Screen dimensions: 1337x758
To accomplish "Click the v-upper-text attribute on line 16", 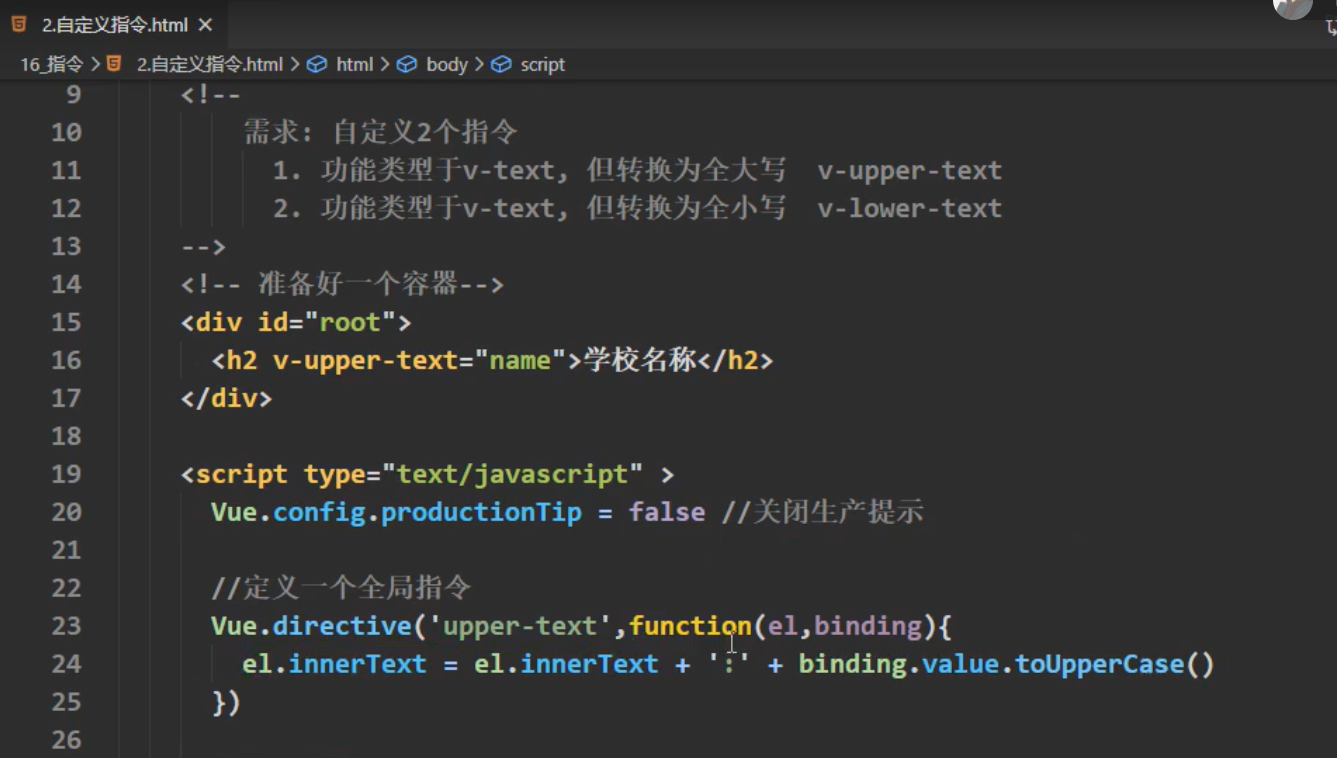I will 365,361.
